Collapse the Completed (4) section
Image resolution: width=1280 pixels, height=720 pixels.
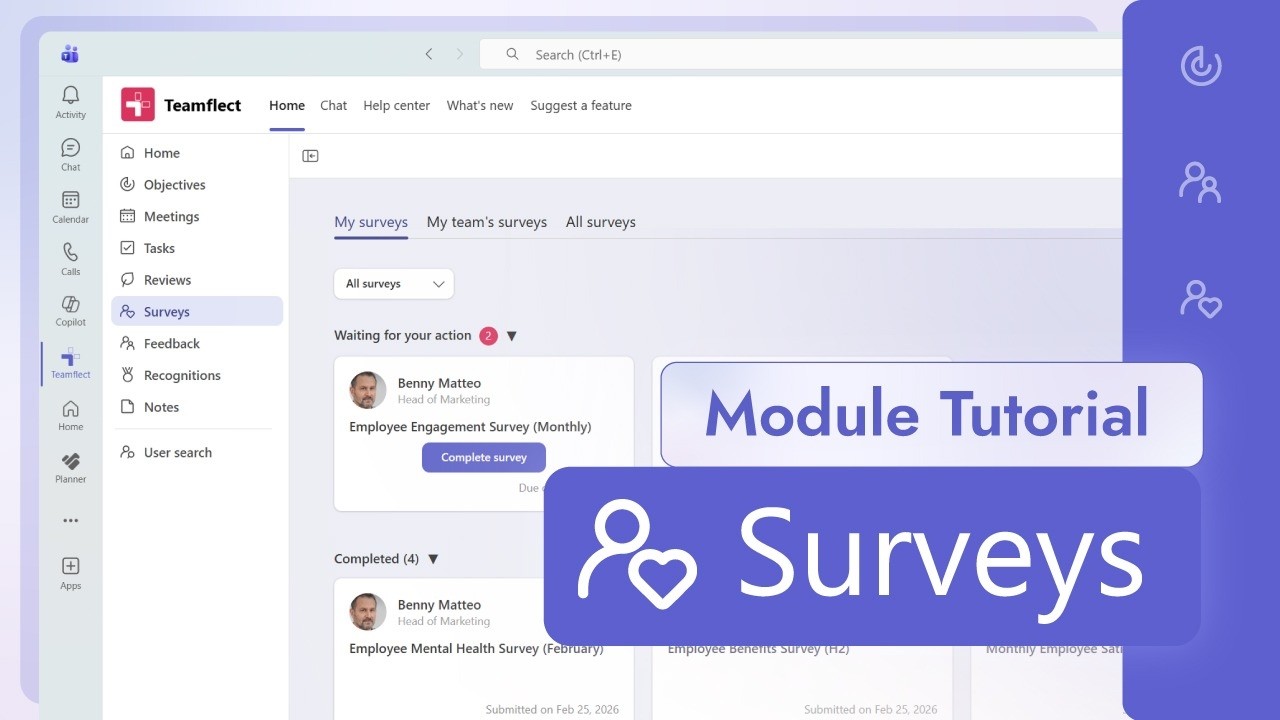coord(433,559)
